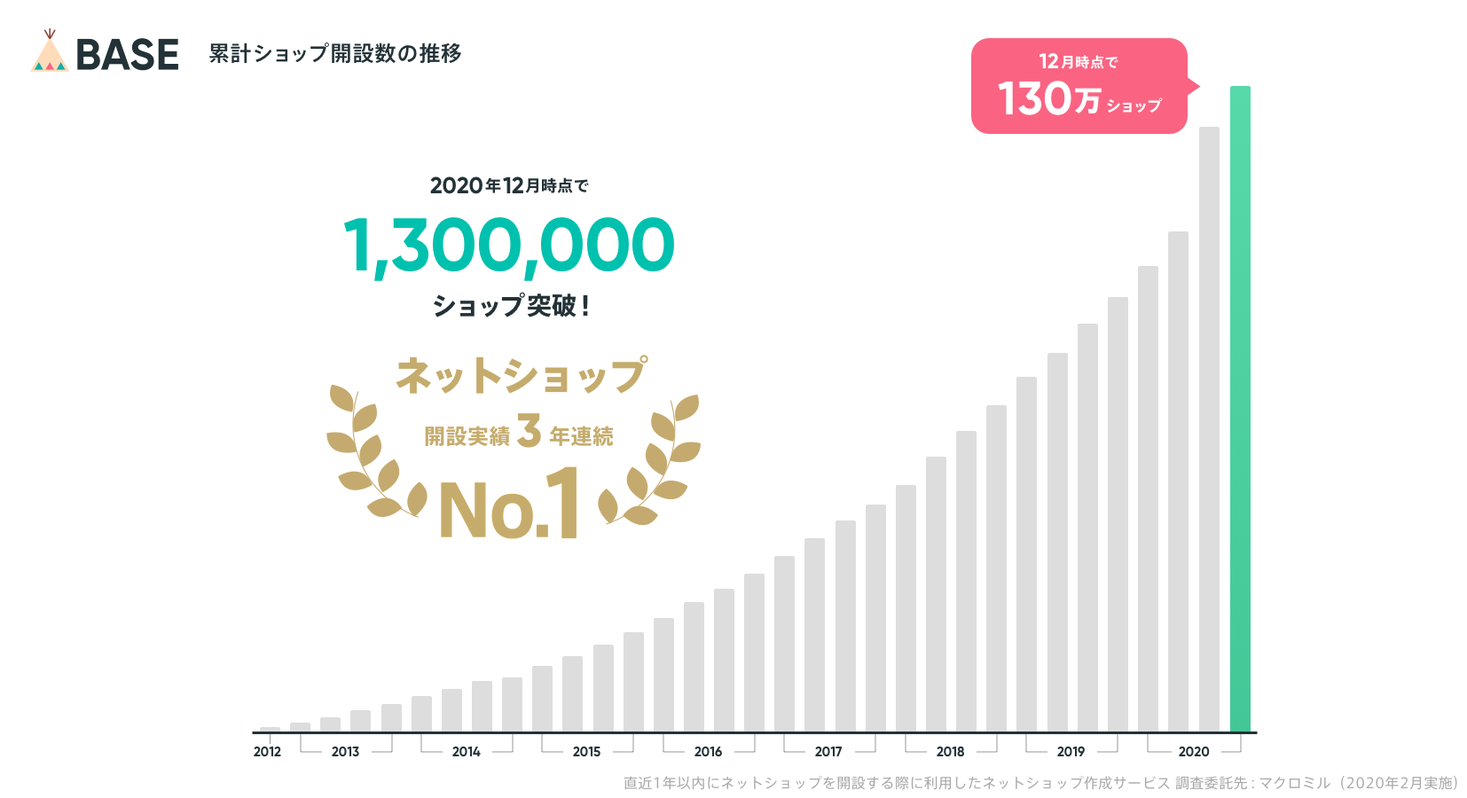Select the 2016 axis label

pos(708,751)
